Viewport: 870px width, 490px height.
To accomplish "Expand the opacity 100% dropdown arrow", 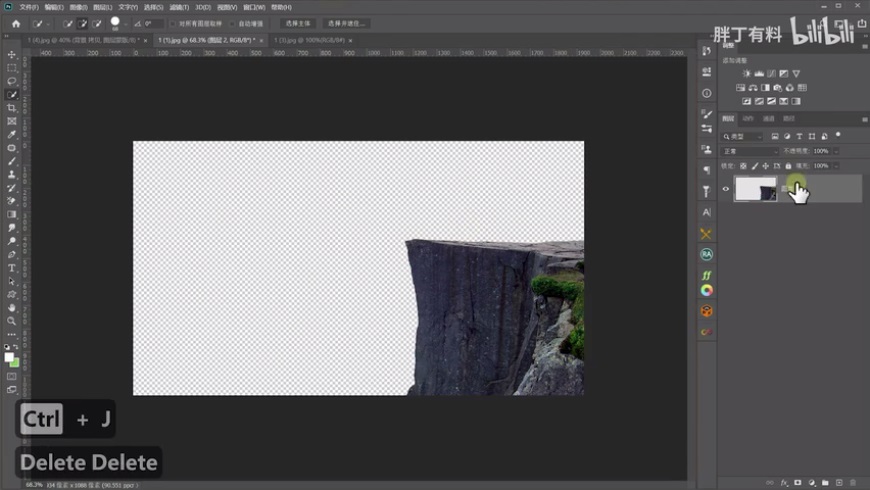I will pyautogui.click(x=836, y=151).
